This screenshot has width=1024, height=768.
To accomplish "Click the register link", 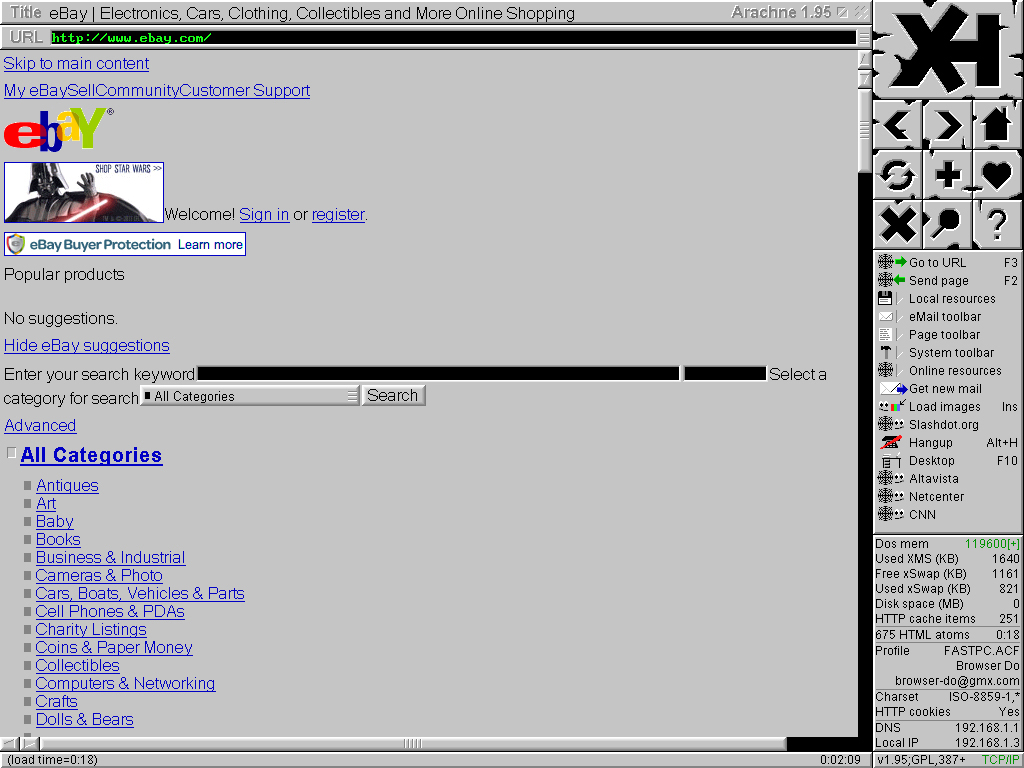I will (x=338, y=215).
